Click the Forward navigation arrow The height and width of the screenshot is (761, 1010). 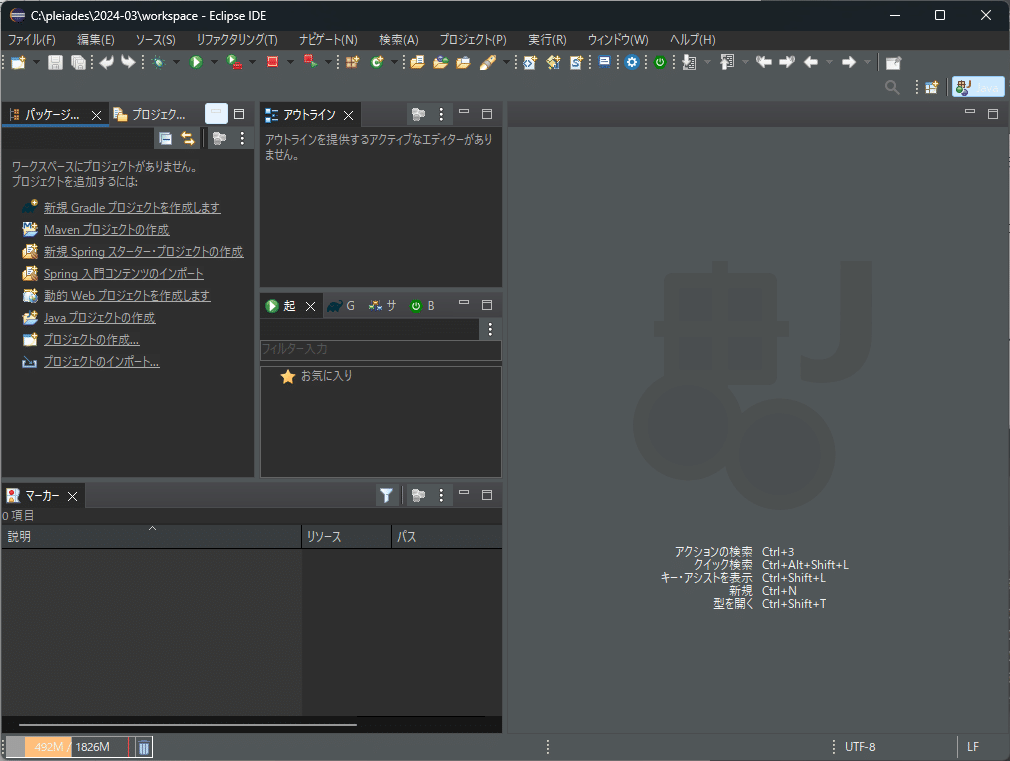[x=849, y=63]
